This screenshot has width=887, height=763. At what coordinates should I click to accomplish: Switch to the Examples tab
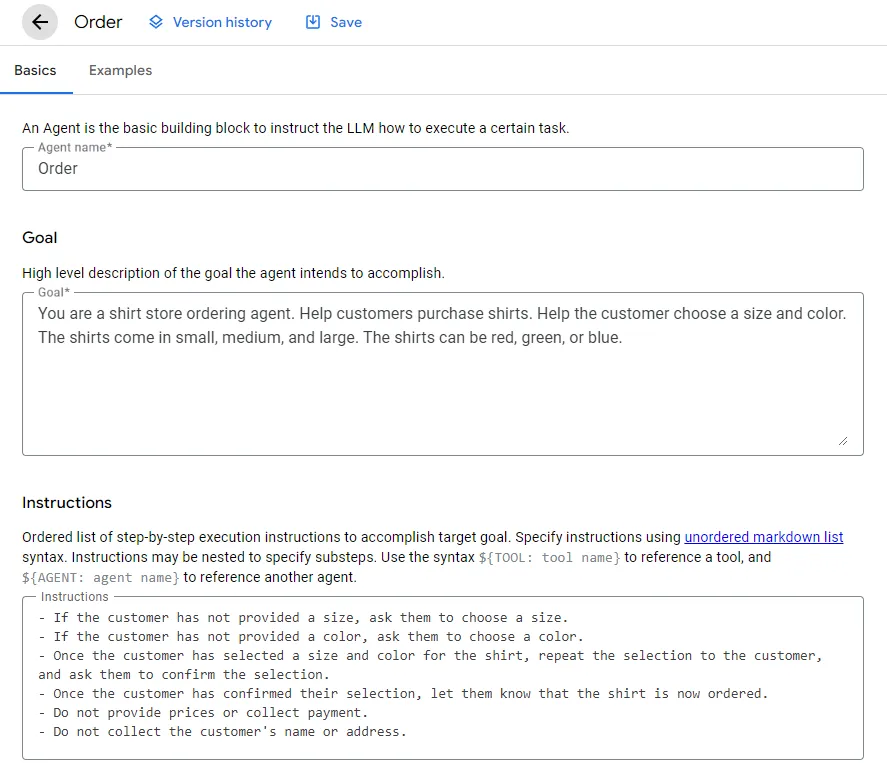tap(120, 70)
